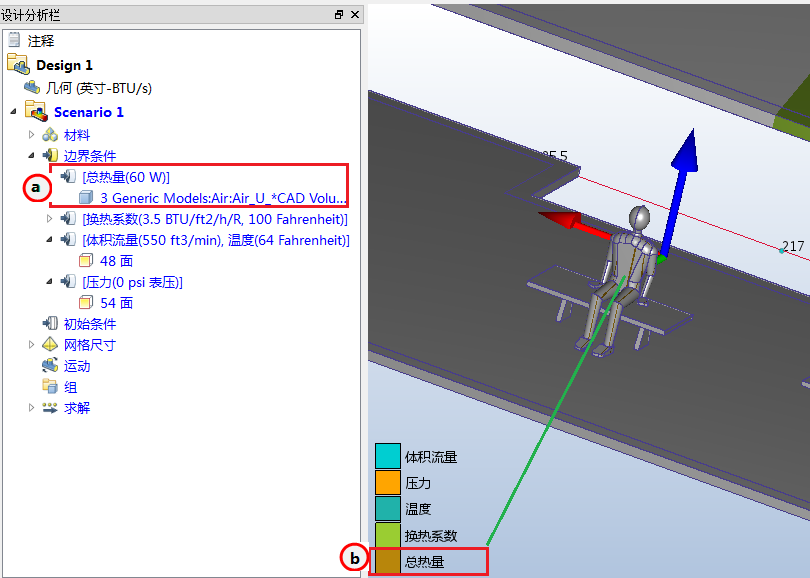Click the 48 面 surface icon
The image size is (810, 578).
point(86,260)
